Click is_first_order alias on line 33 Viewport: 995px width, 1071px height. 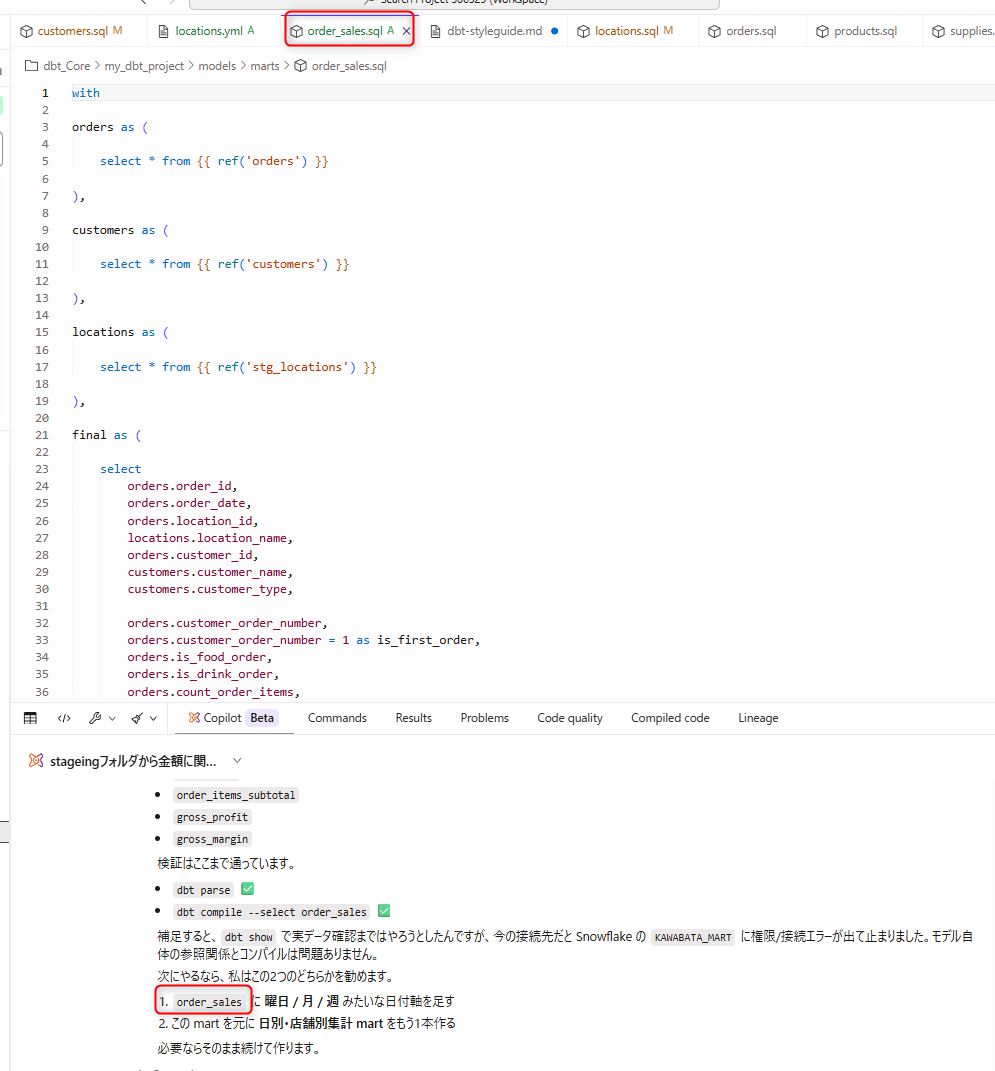pos(425,640)
